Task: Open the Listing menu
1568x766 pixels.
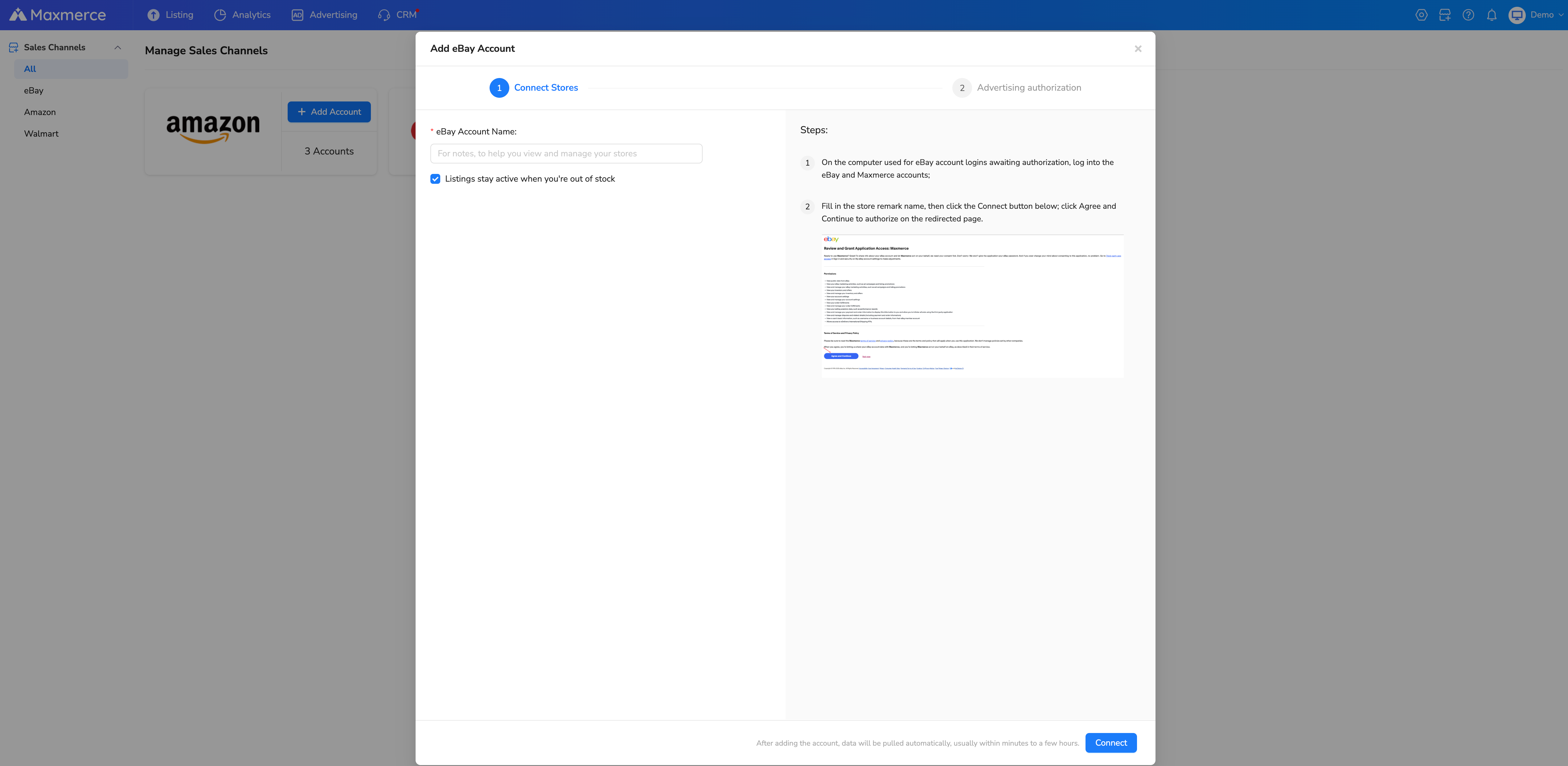Action: (170, 14)
